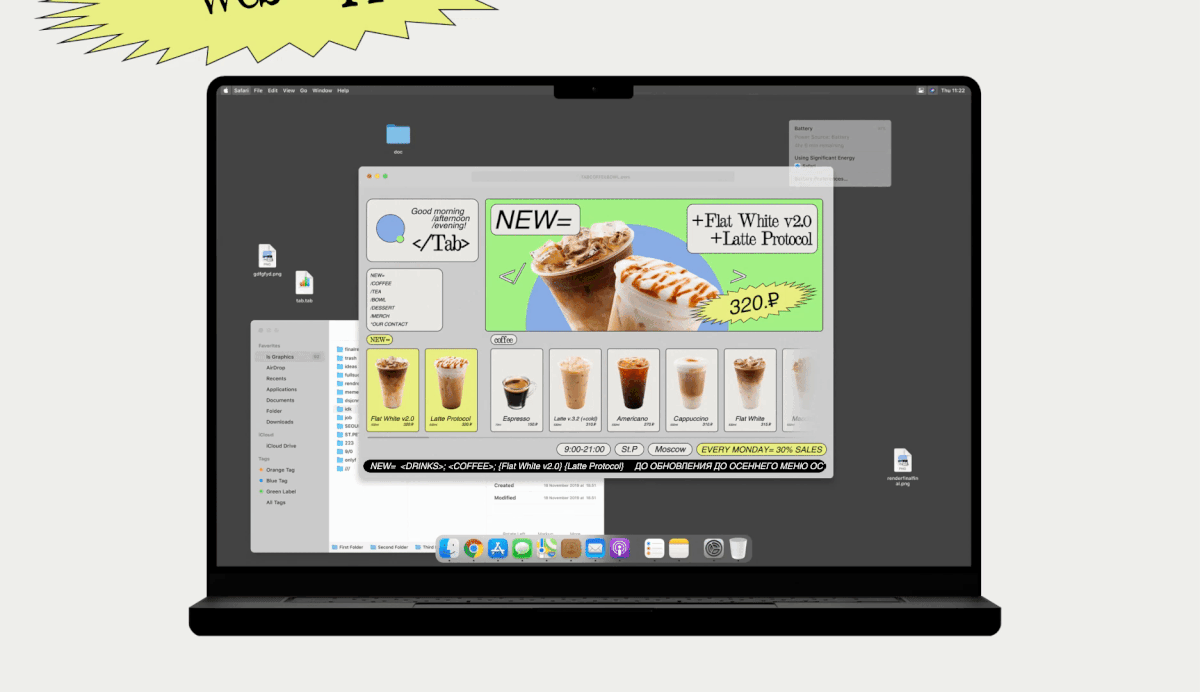Open the Cappuccino product card

tap(691, 389)
